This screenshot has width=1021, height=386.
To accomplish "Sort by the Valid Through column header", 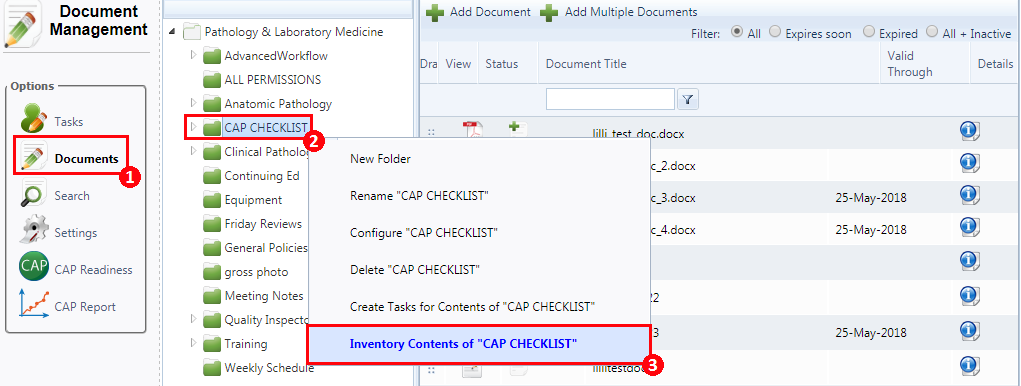I will (910, 64).
